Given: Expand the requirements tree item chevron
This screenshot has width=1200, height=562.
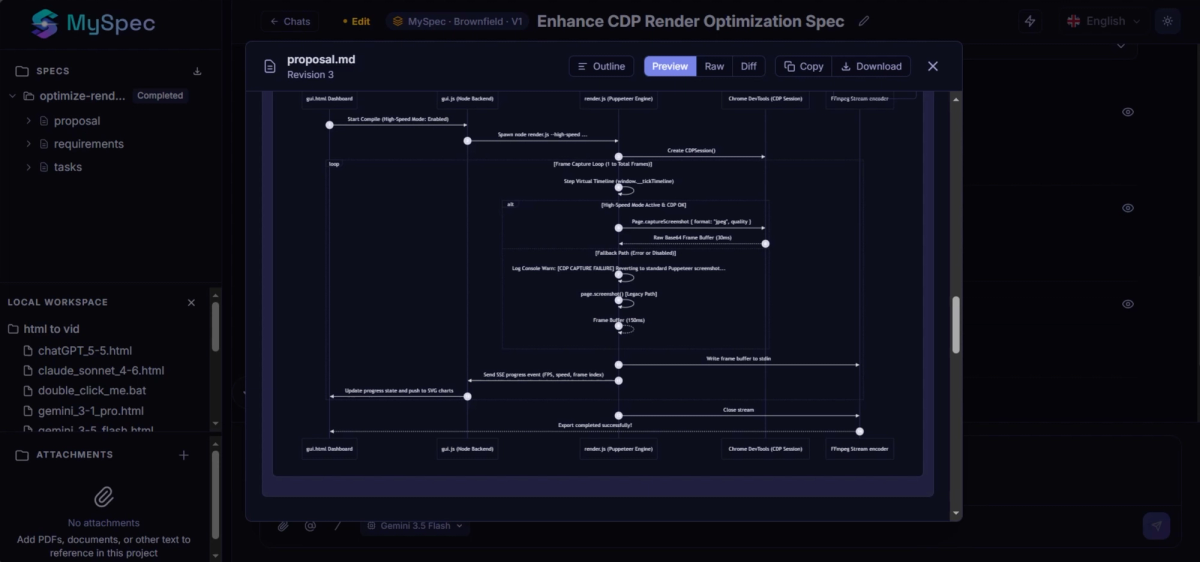Looking at the screenshot, I should pyautogui.click(x=29, y=144).
